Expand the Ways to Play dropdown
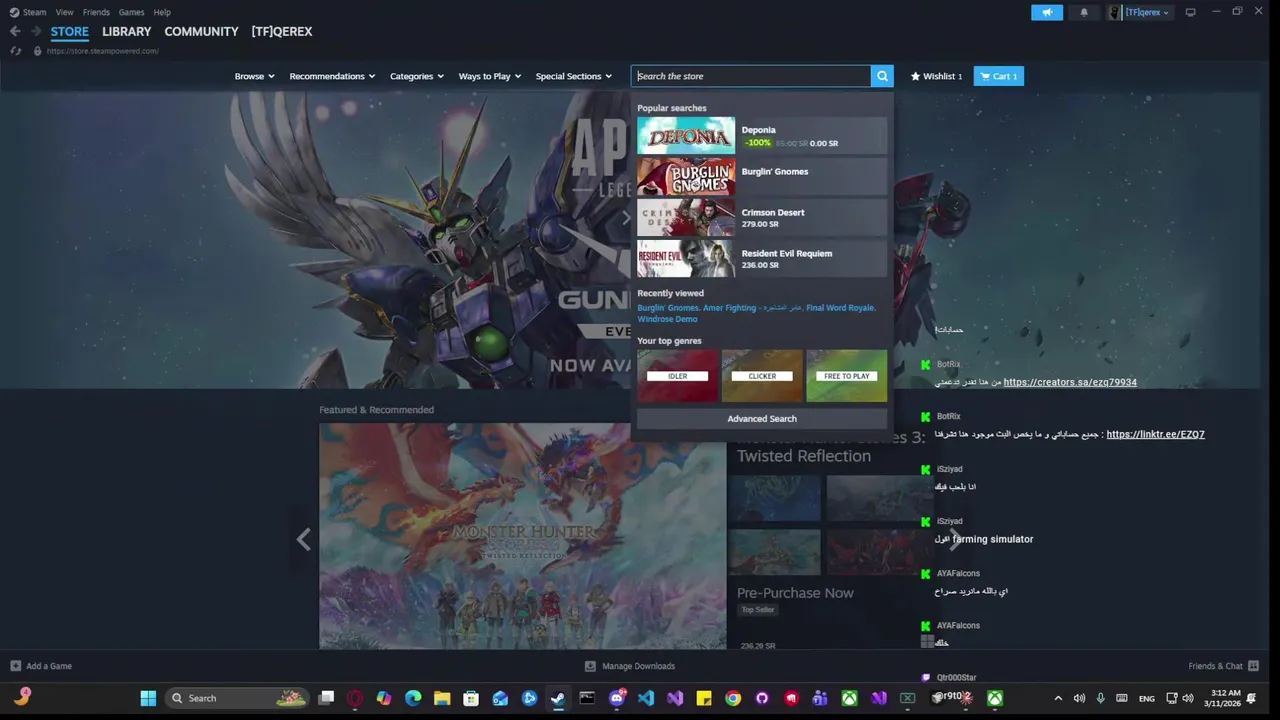Screen dimensions: 1280x720 tap(490, 76)
